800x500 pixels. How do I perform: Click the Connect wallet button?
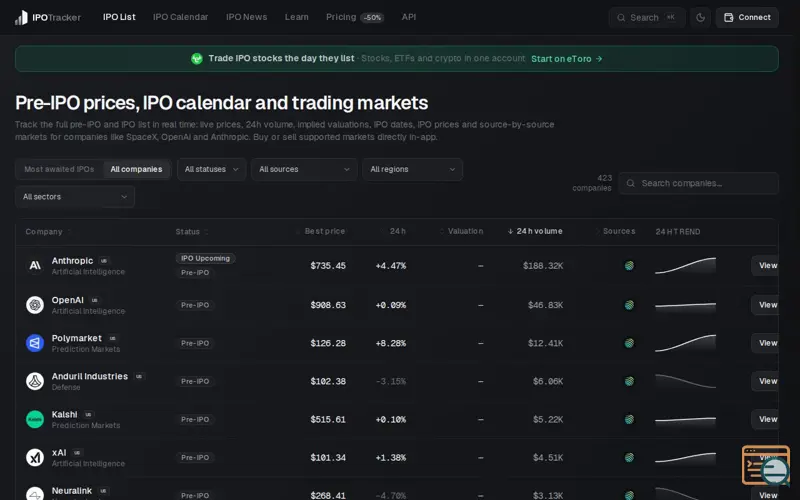click(x=747, y=17)
